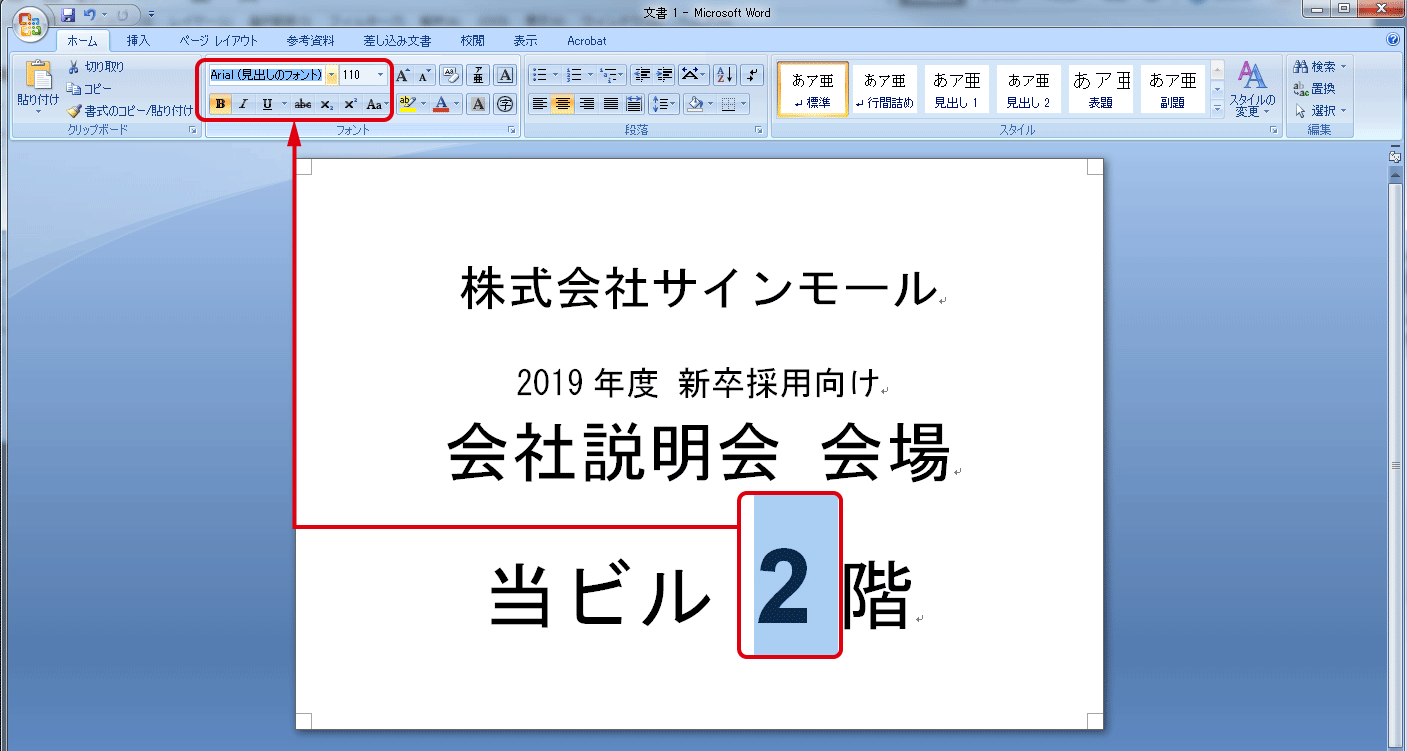
Task: Apply the 見出し 1 style
Action: [956, 88]
